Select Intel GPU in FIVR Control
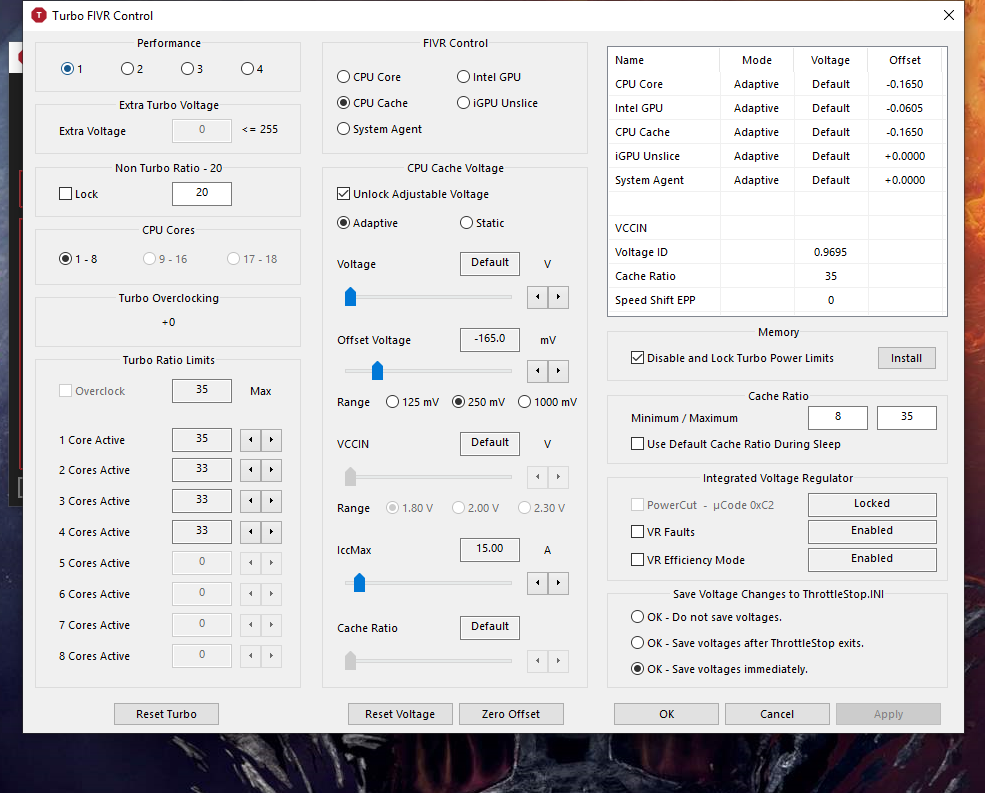985x793 pixels. [489, 77]
